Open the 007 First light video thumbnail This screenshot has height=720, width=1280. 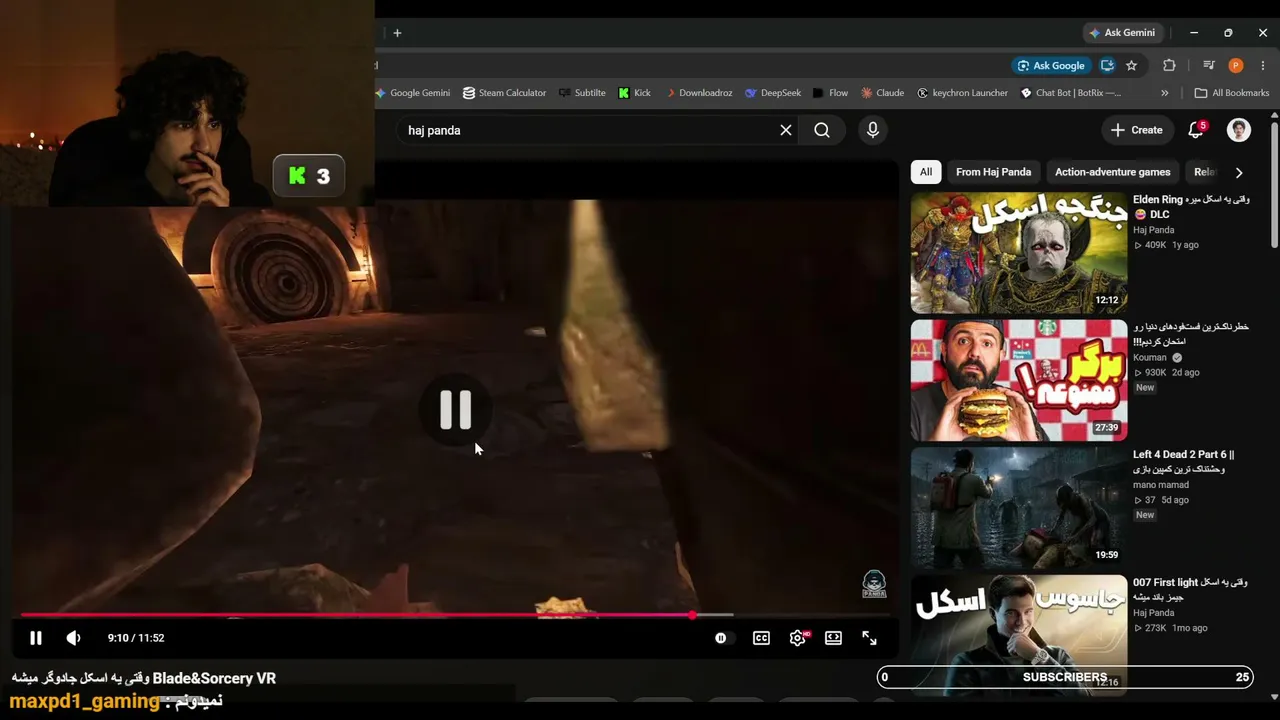pos(1019,635)
